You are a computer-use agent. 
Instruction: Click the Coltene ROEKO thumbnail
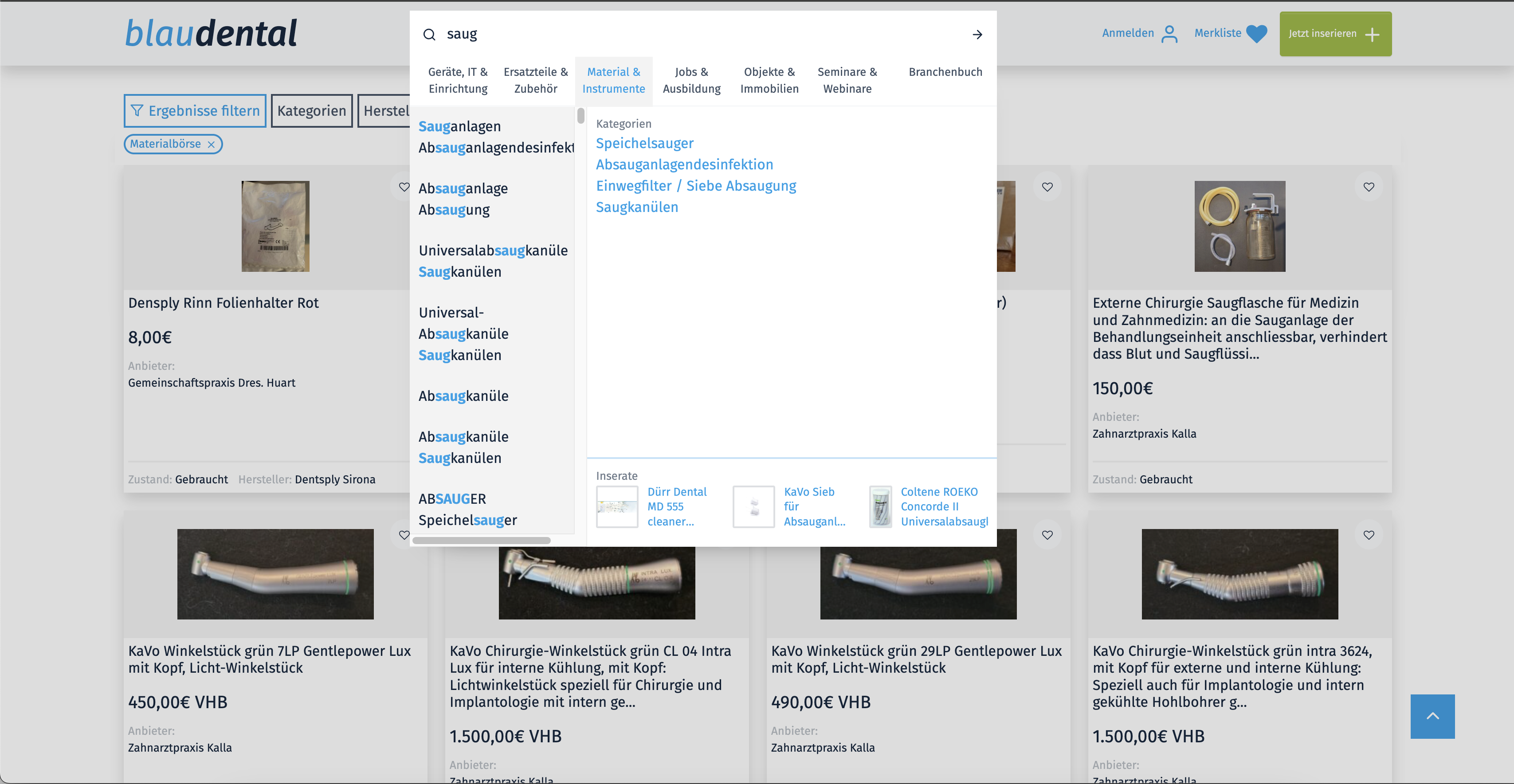[880, 506]
